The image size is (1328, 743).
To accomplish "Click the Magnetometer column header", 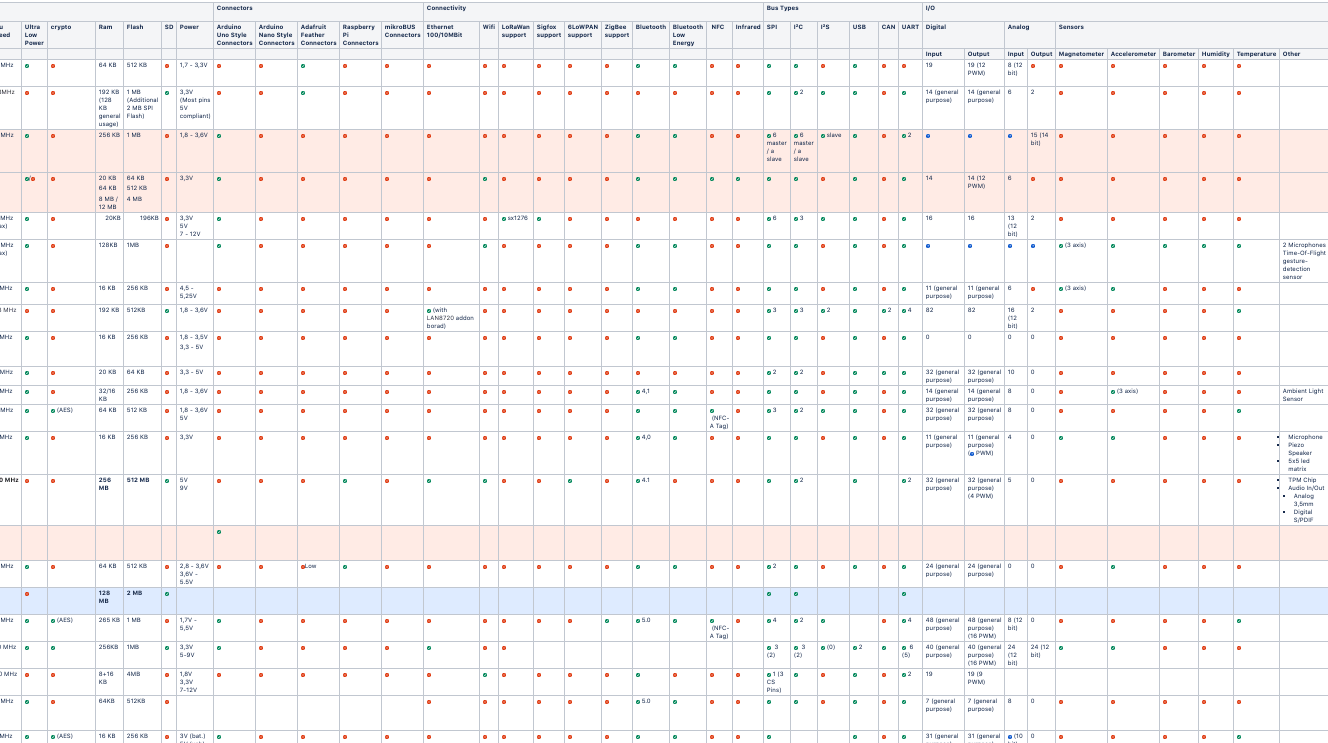I will 1081,54.
